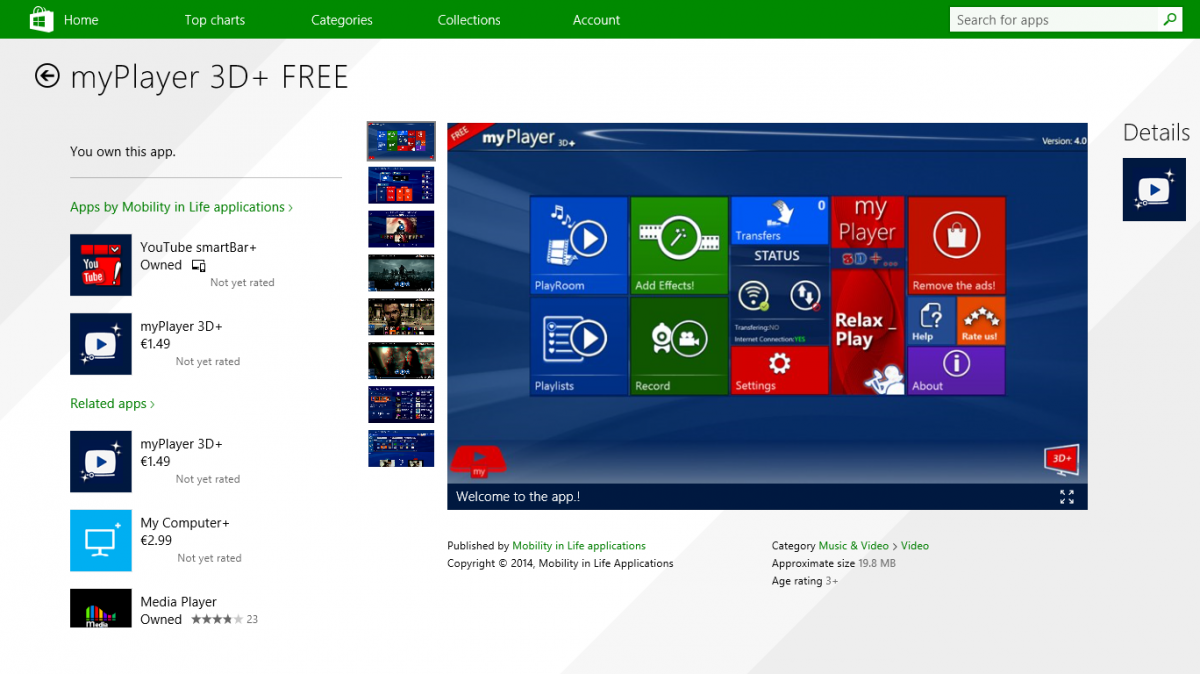Screen dimensions: 1200x674
Task: Open the YouTube smartBar+ app icon
Action: 101,265
